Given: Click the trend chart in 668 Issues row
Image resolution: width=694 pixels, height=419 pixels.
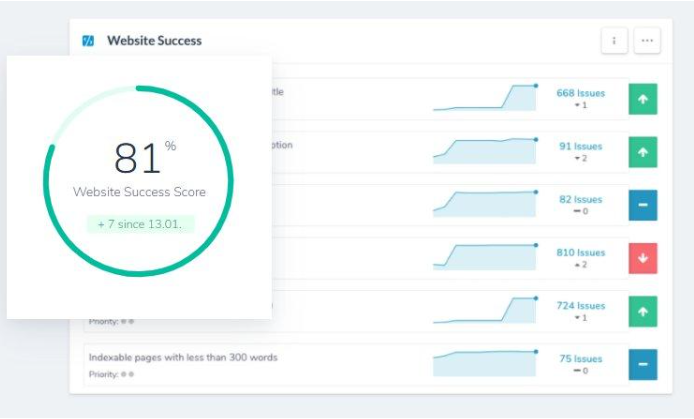Looking at the screenshot, I should (486, 97).
